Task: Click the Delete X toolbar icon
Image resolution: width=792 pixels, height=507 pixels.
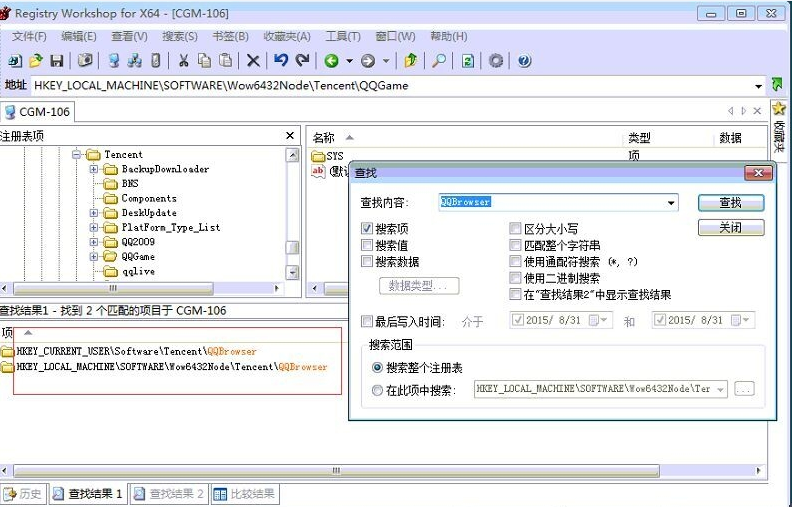Action: pos(253,61)
